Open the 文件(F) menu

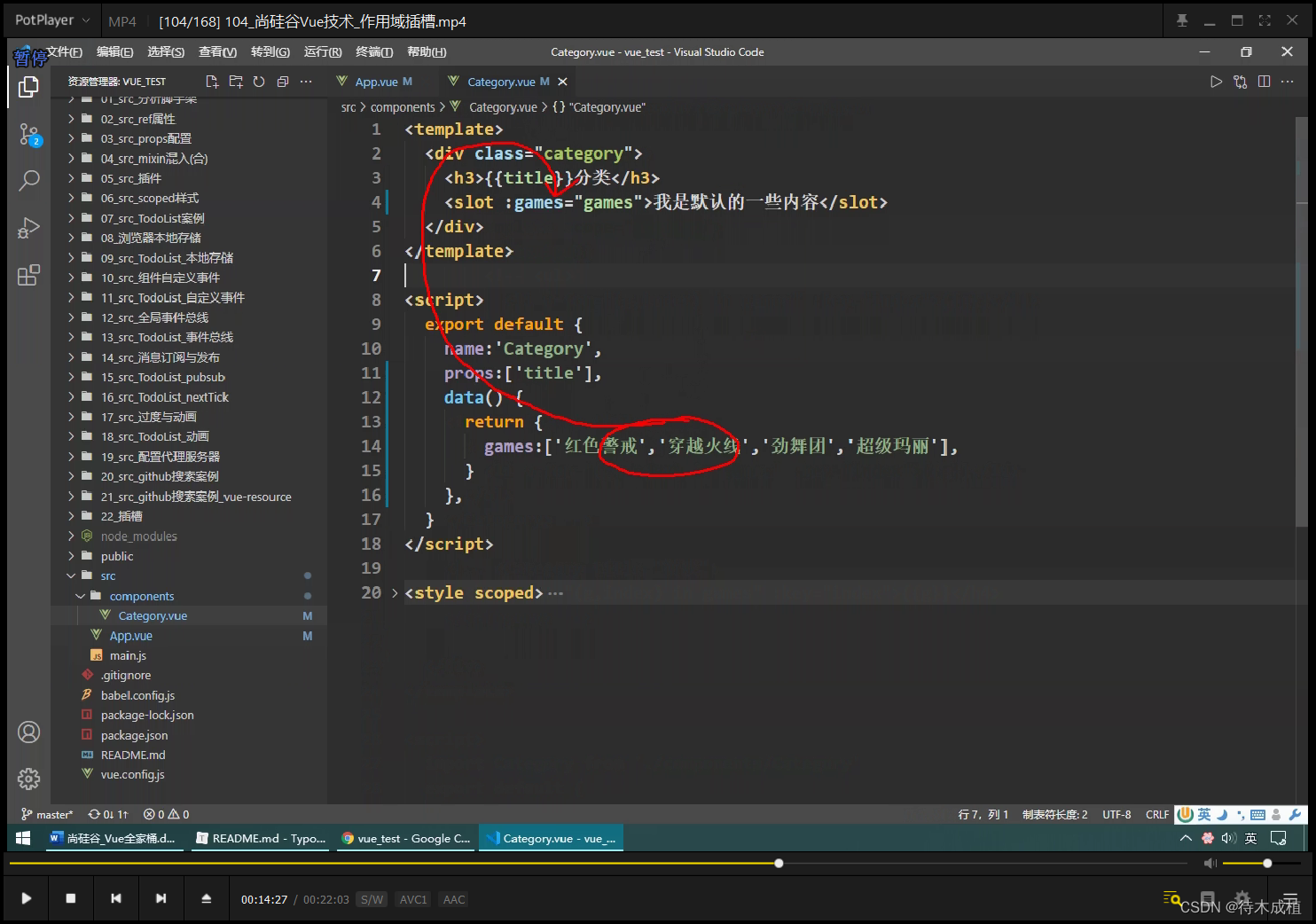click(65, 52)
